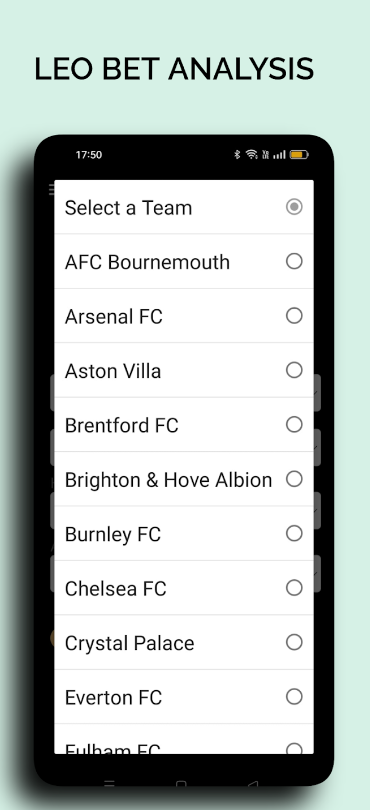
Task: Choose Arsenal FC radio option
Action: [x=294, y=316]
